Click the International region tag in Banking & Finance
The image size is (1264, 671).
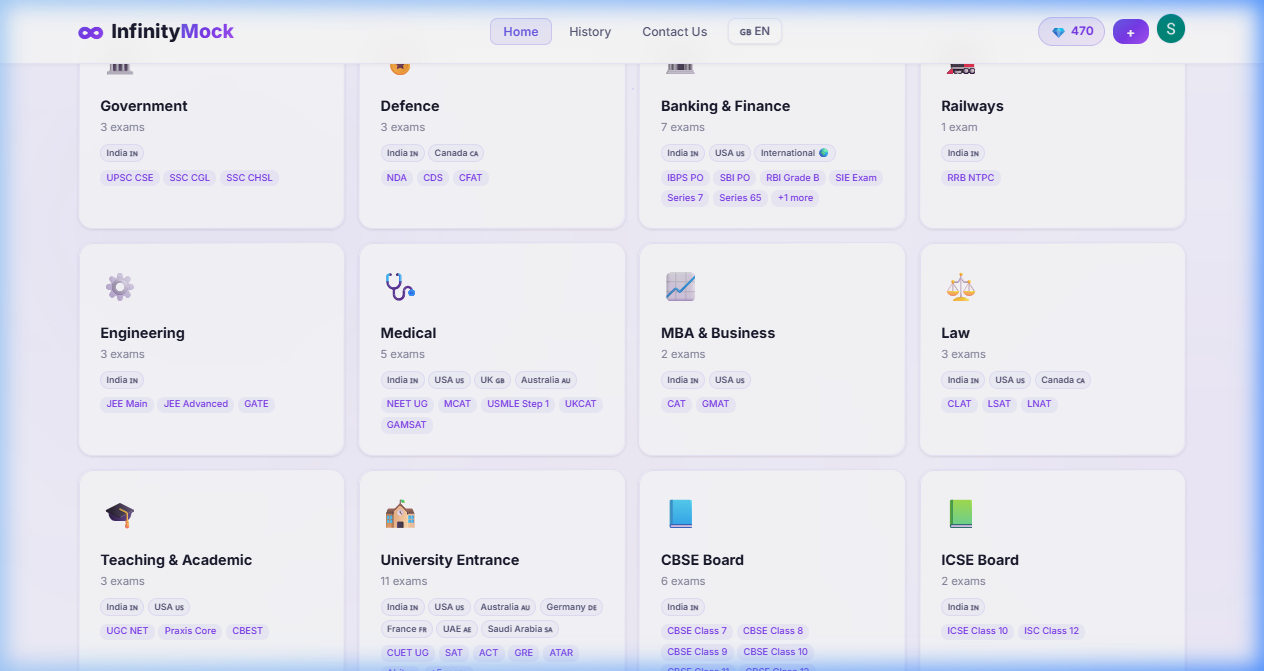pyautogui.click(x=795, y=153)
